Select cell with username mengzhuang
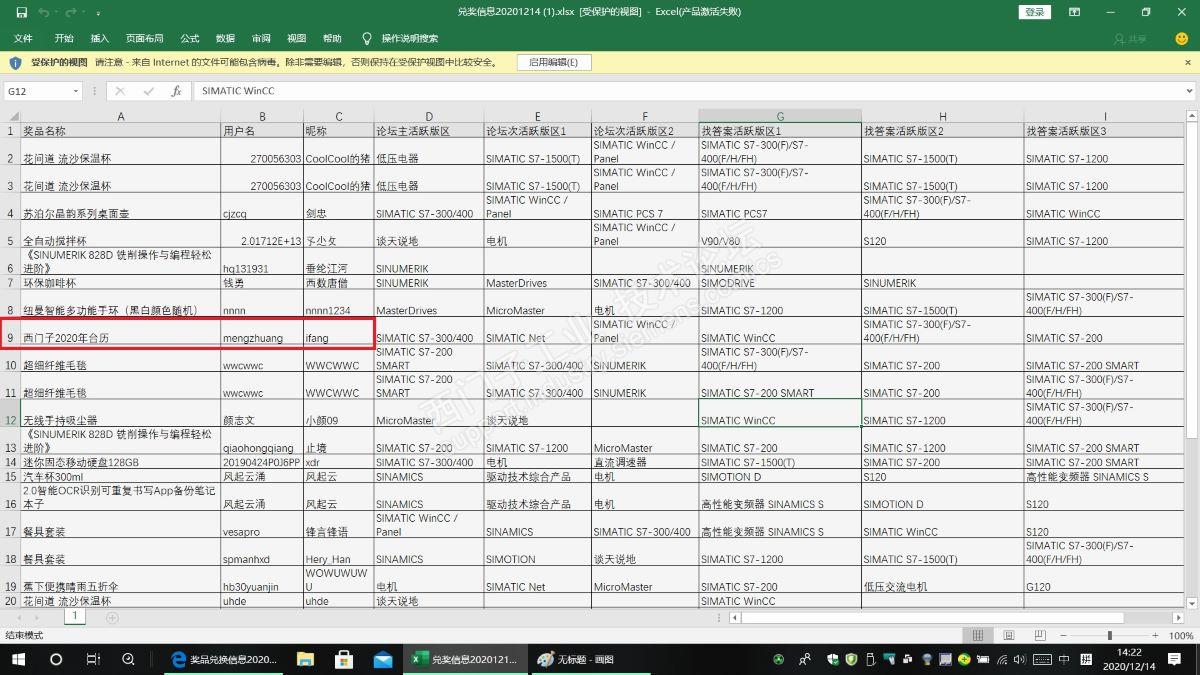1200x675 pixels. [262, 331]
